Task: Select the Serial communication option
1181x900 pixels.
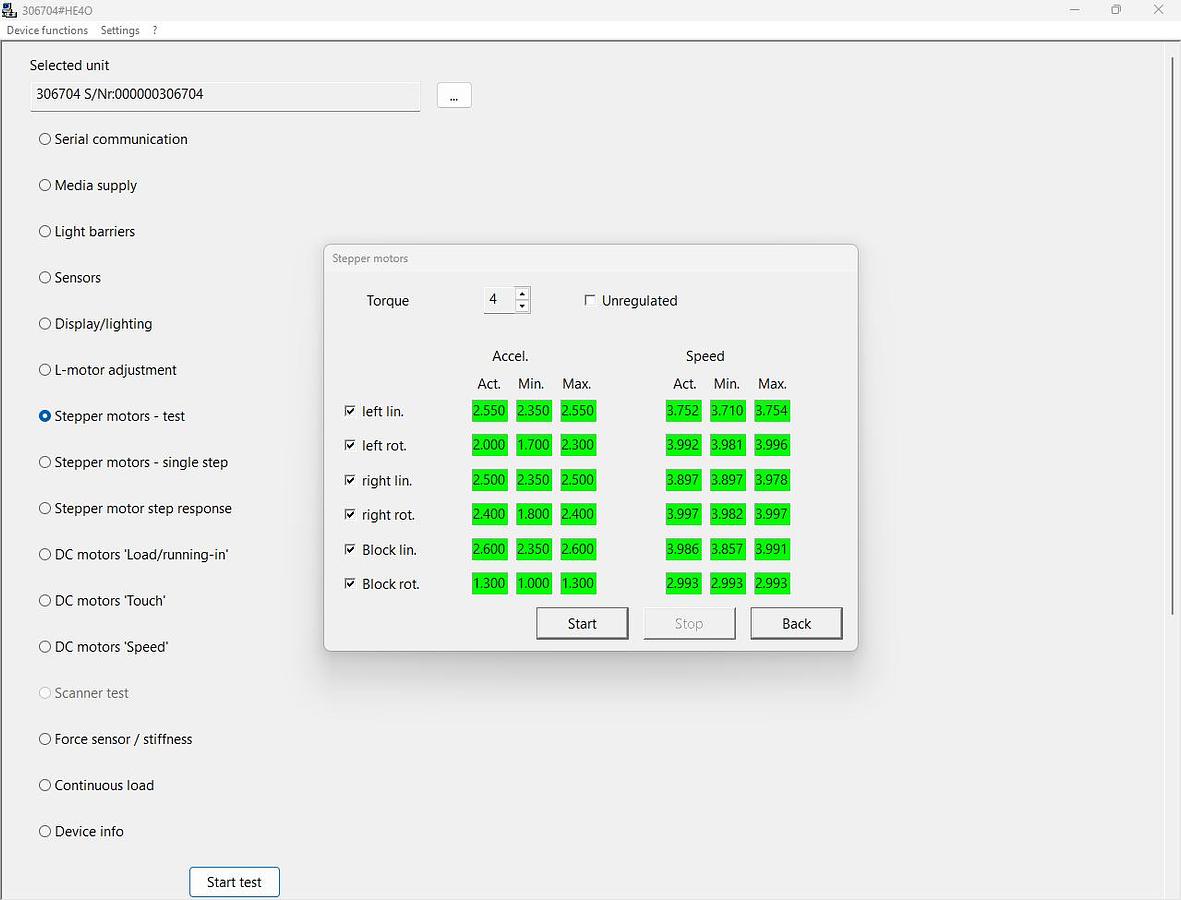Action: [45, 139]
